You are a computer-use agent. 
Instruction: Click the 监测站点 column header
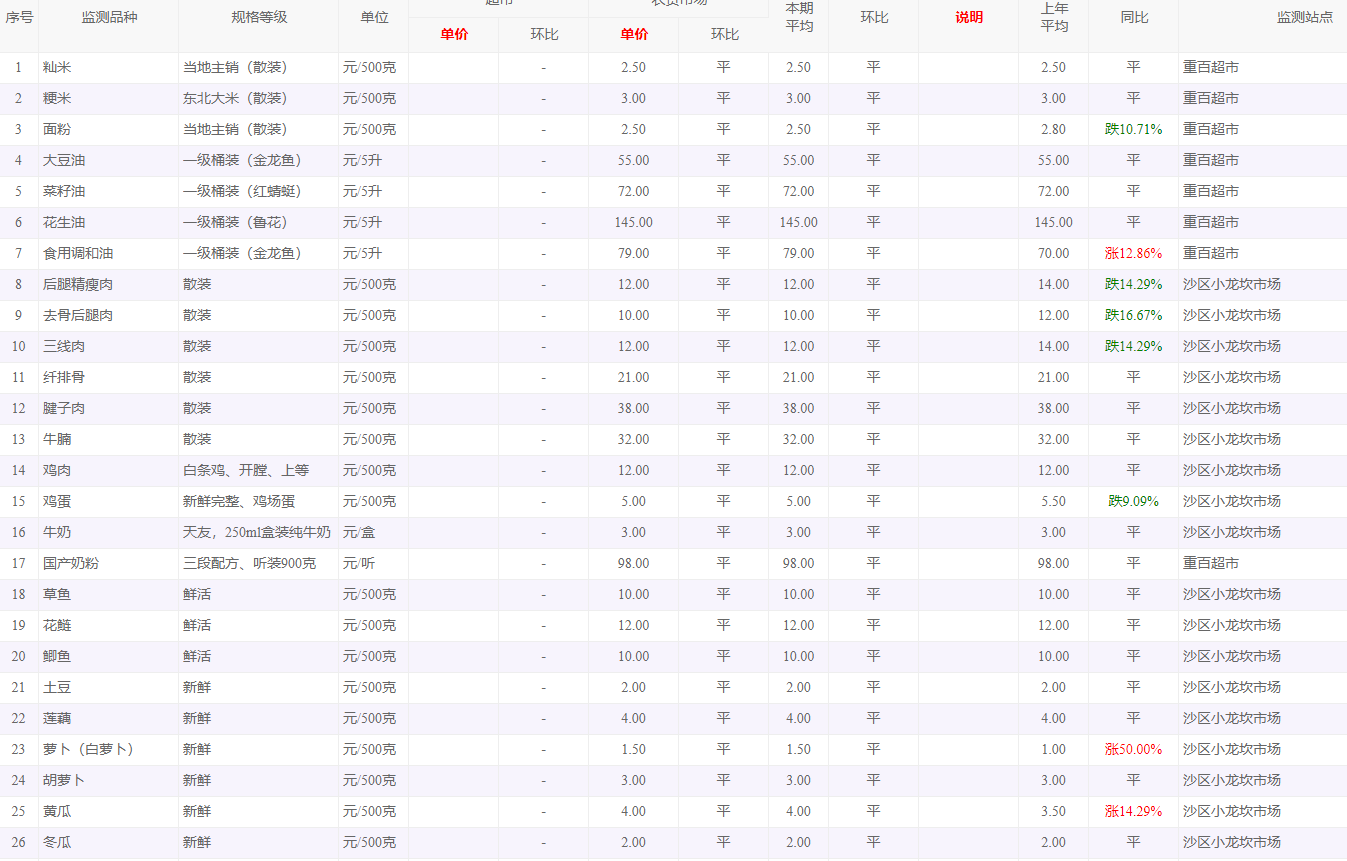(1304, 18)
